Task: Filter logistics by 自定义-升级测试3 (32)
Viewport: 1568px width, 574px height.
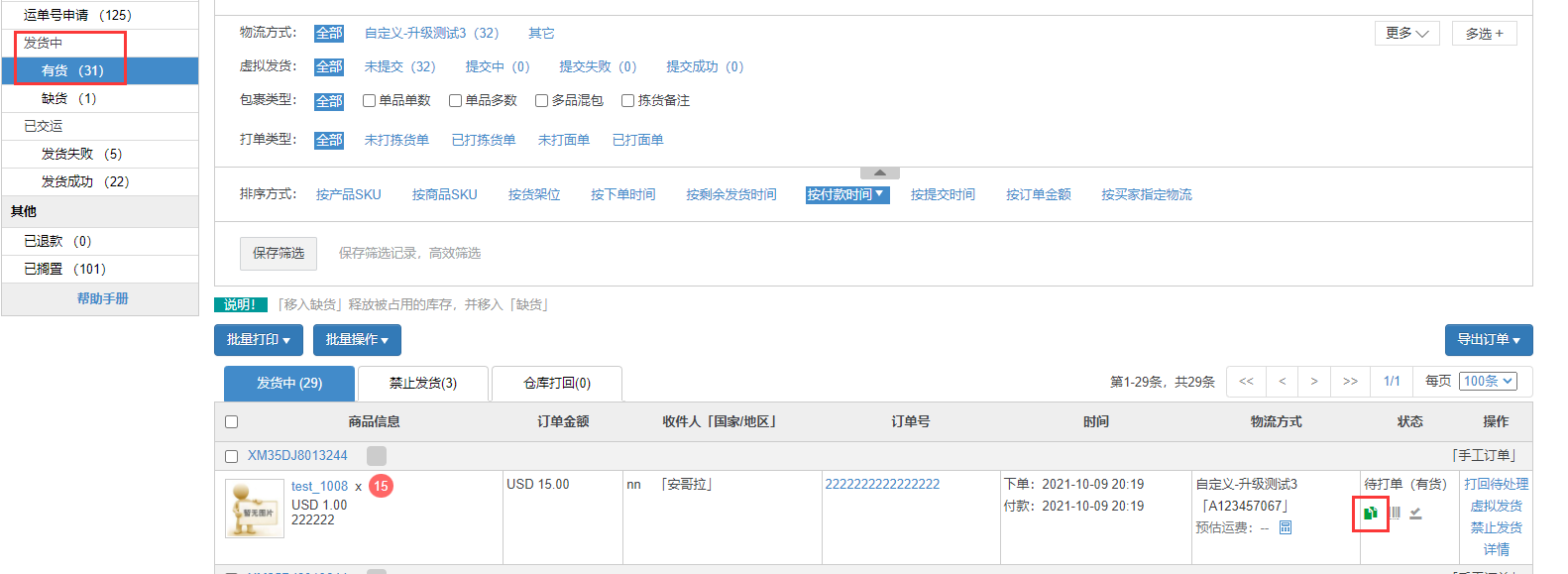Action: click(432, 33)
